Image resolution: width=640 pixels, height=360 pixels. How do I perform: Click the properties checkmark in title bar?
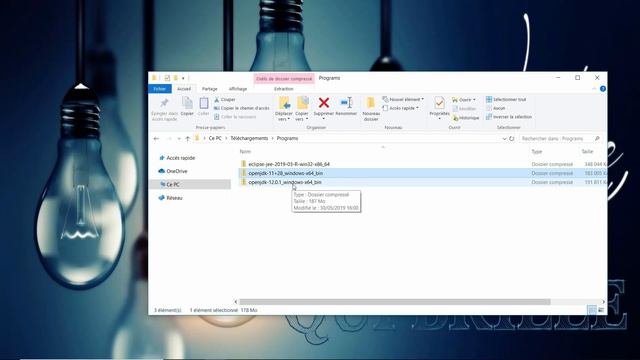tap(167, 78)
